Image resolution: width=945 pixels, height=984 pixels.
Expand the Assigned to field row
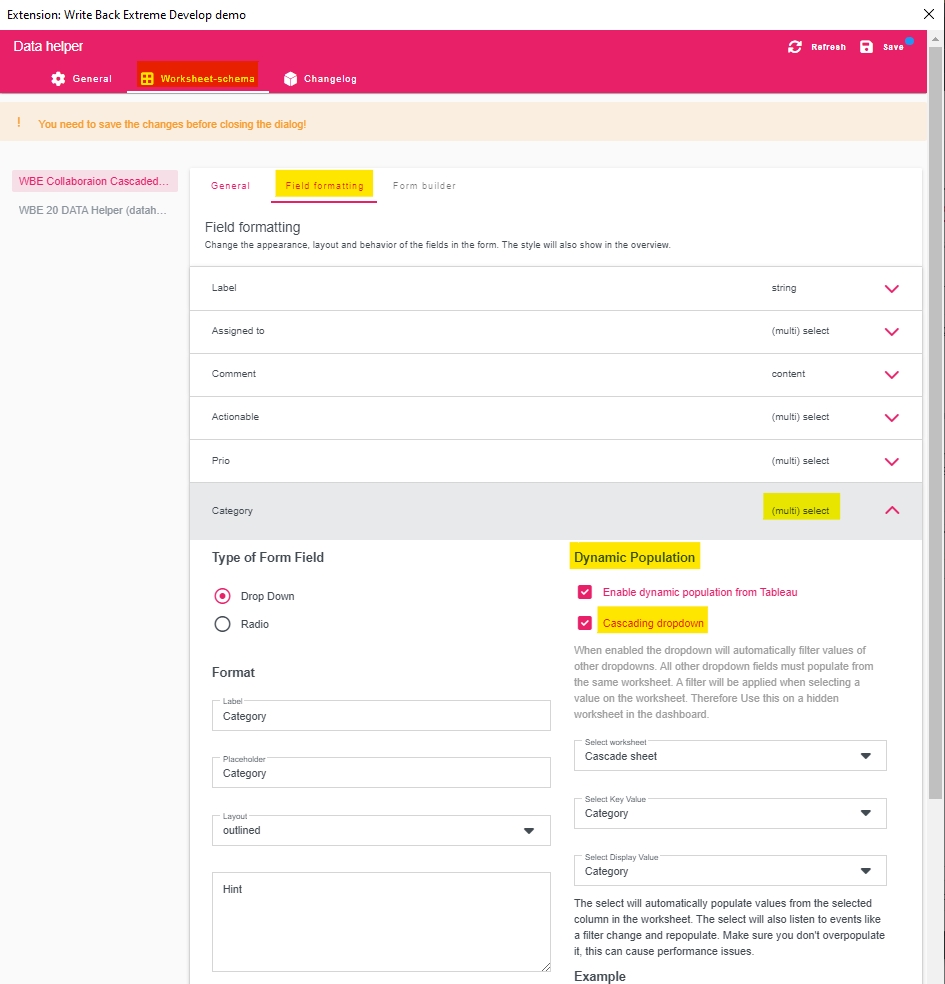coord(891,332)
